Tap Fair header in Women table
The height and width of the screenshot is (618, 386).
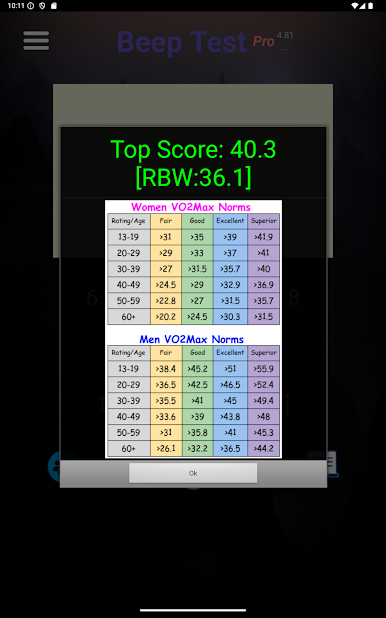pos(166,221)
